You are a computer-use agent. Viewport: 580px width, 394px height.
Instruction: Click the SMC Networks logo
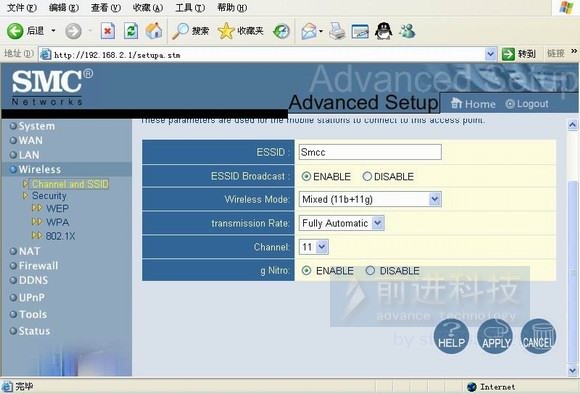point(52,87)
